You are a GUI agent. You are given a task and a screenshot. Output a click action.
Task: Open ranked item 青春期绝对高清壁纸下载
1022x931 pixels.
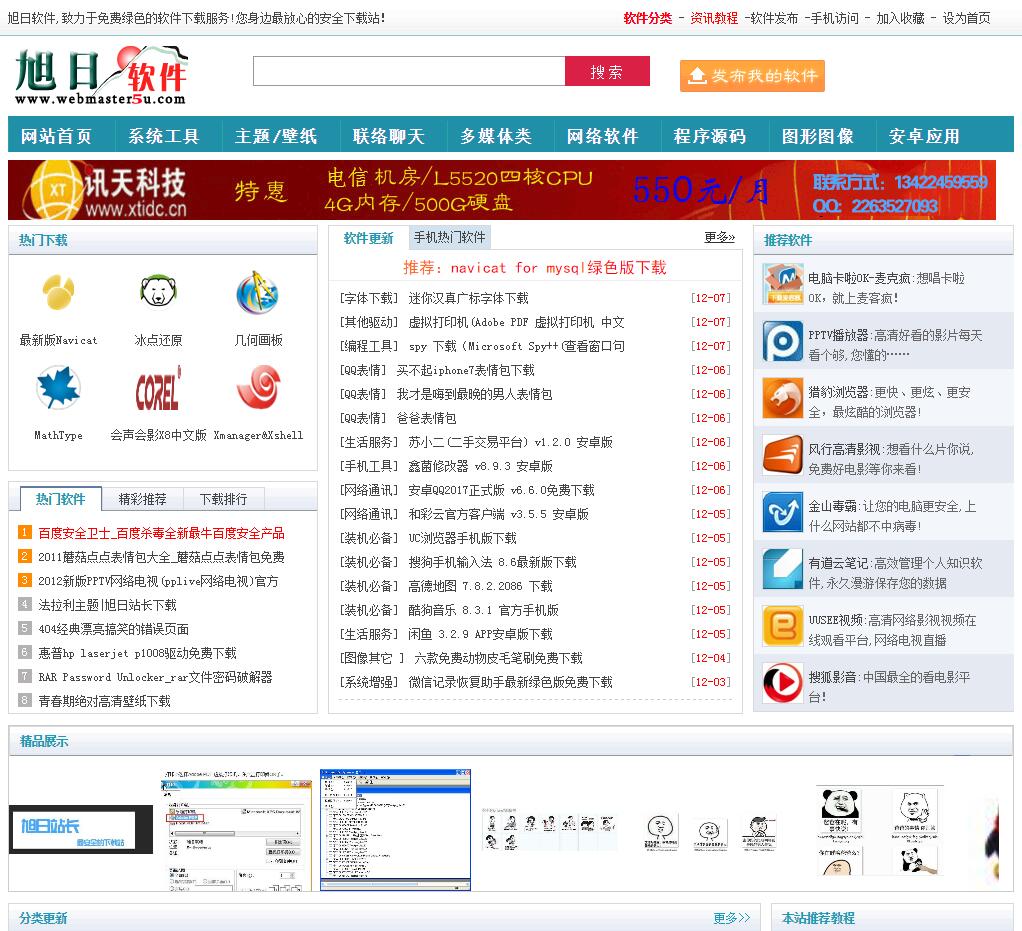click(x=104, y=701)
